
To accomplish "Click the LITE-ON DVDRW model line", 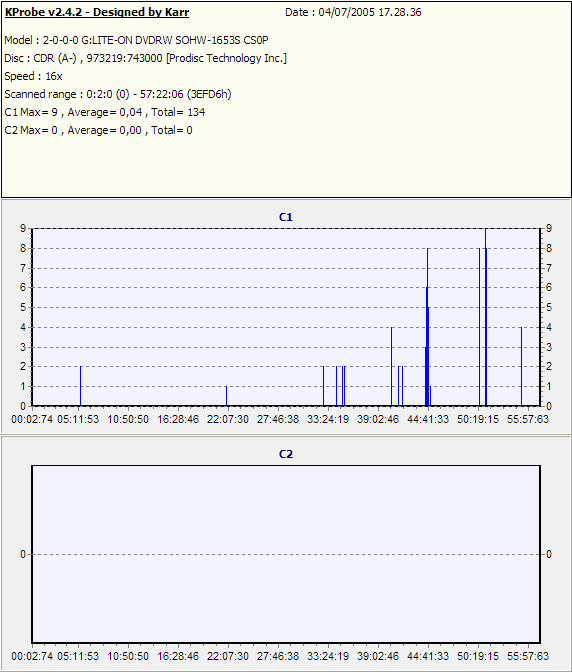I will (136, 40).
